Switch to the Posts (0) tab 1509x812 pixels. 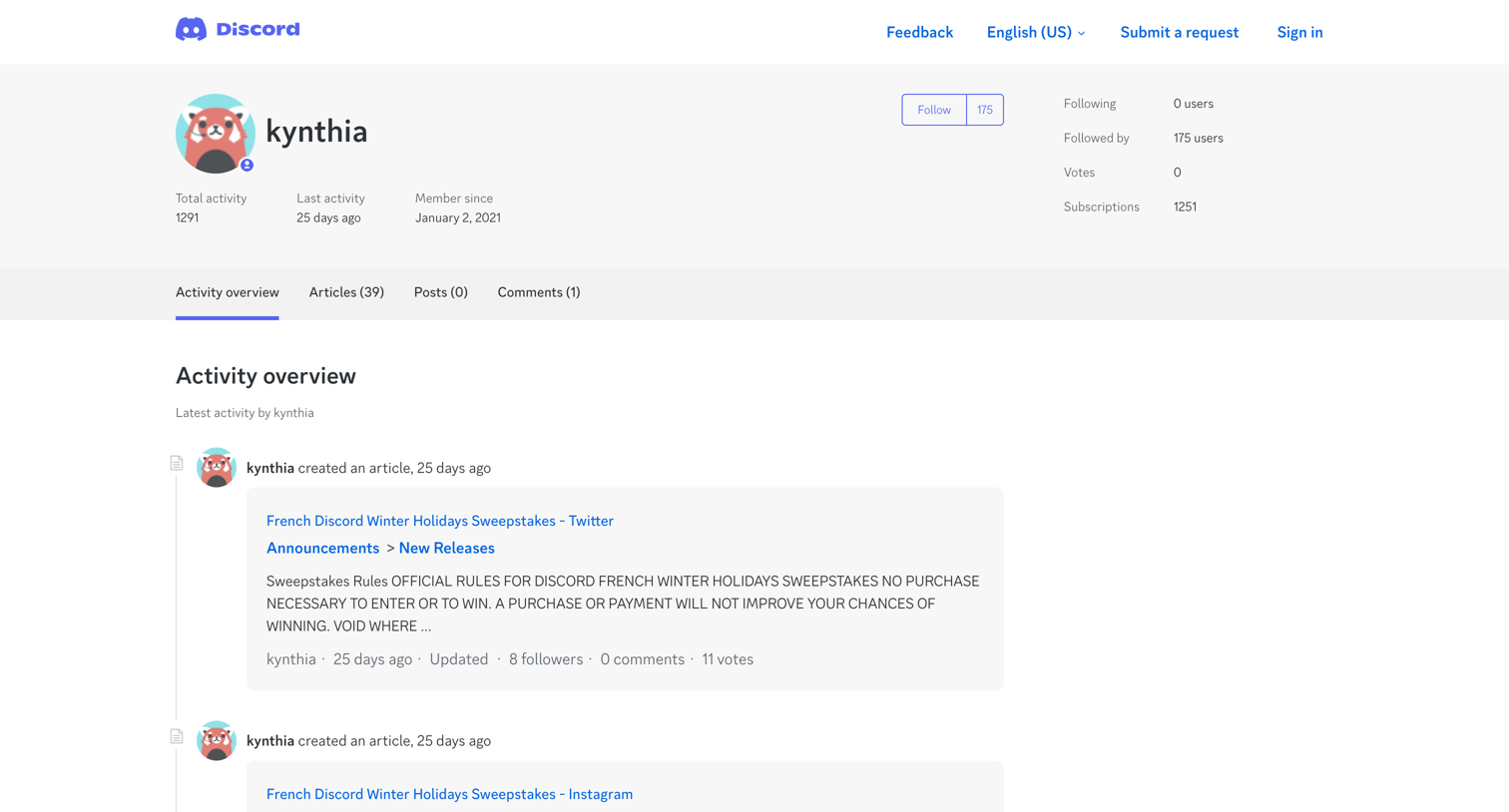click(441, 292)
